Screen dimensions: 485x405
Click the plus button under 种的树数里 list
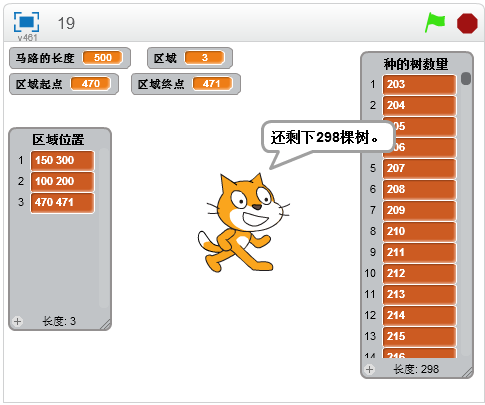coord(369,369)
